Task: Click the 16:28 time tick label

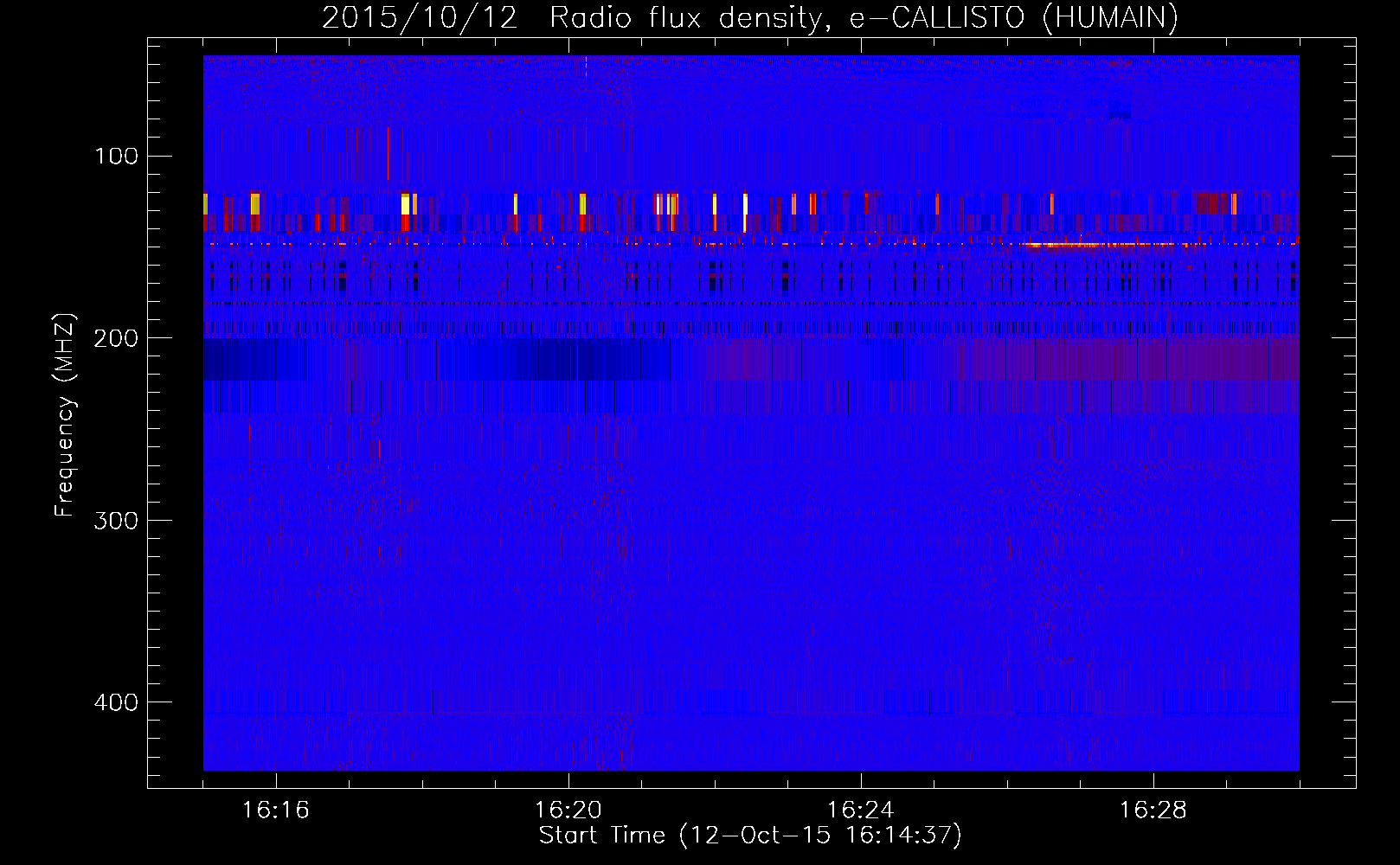Action: coord(1153,811)
